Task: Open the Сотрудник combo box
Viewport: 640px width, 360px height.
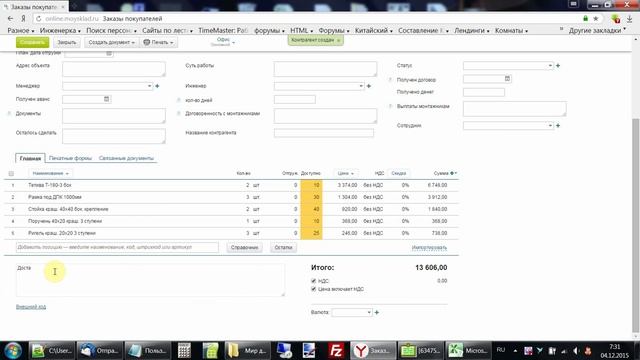Action: (x=508, y=126)
